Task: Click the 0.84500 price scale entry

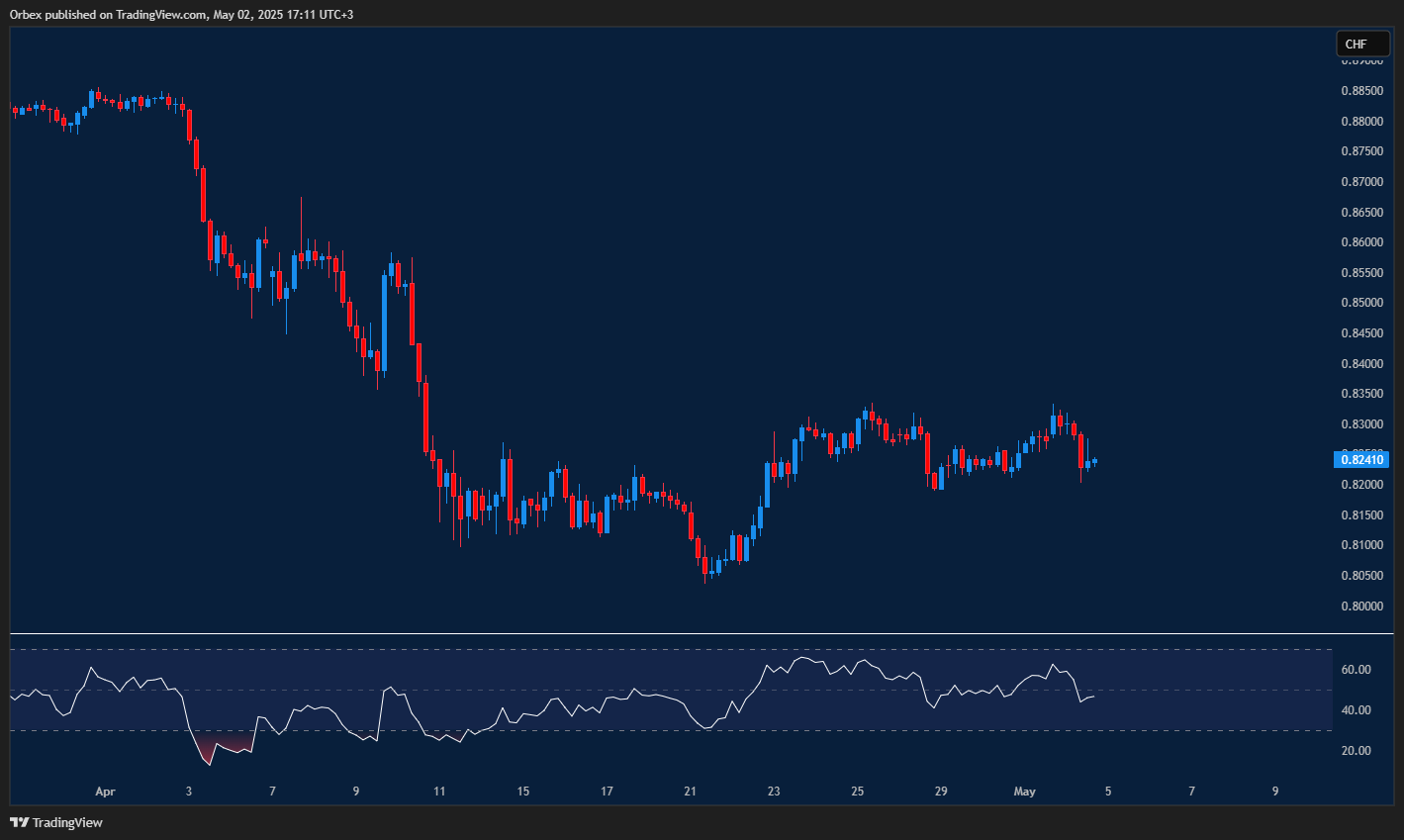Action: (1364, 332)
